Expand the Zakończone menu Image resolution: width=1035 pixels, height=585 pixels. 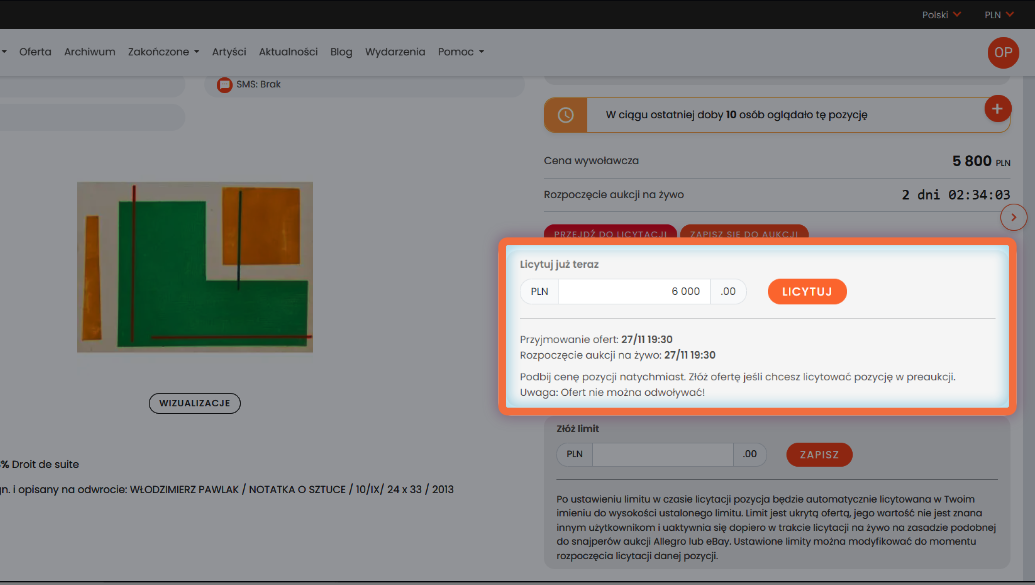[163, 52]
